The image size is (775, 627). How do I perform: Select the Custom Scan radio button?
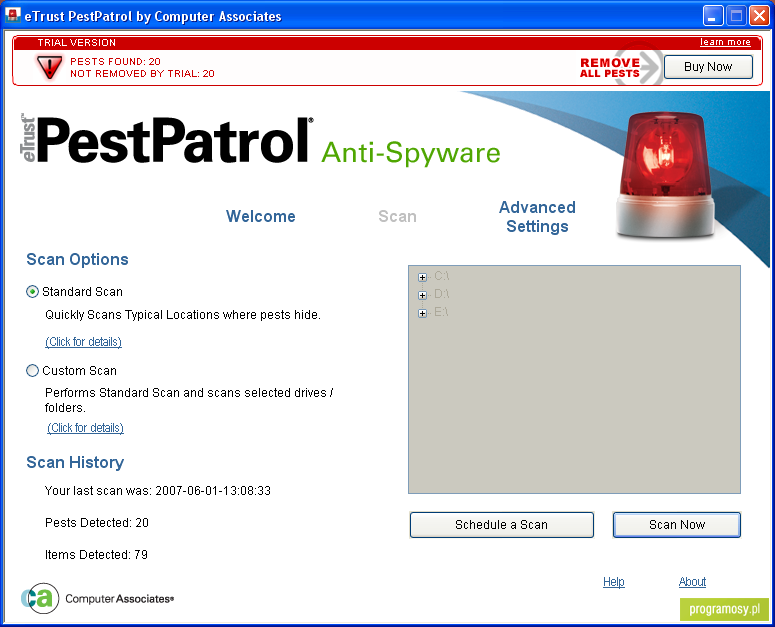point(32,371)
